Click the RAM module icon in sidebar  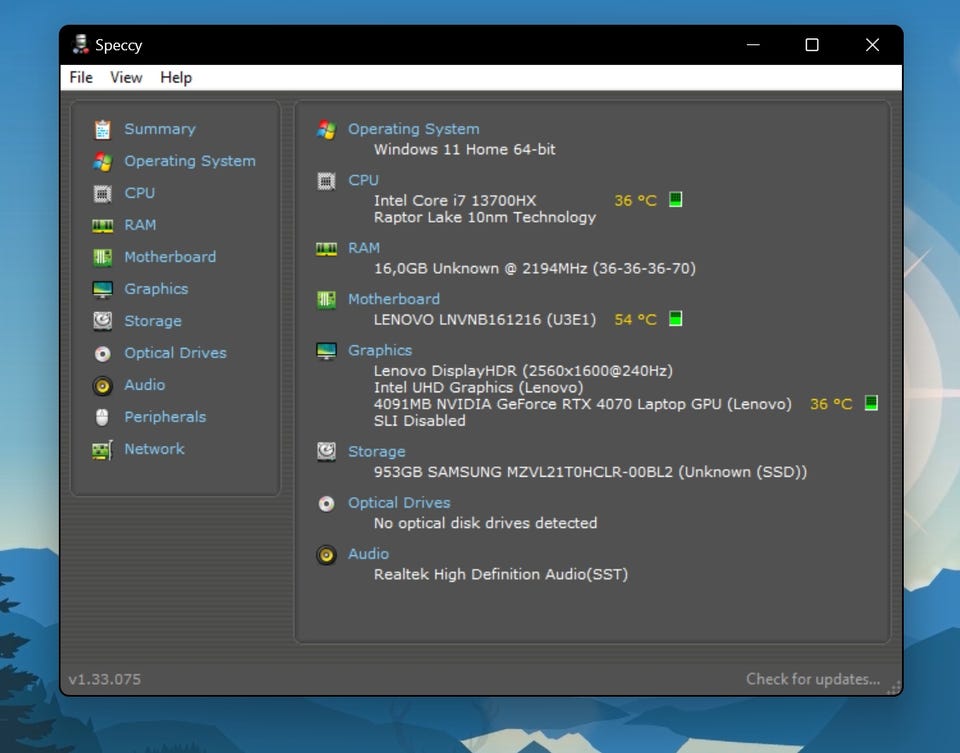pyautogui.click(x=102, y=225)
